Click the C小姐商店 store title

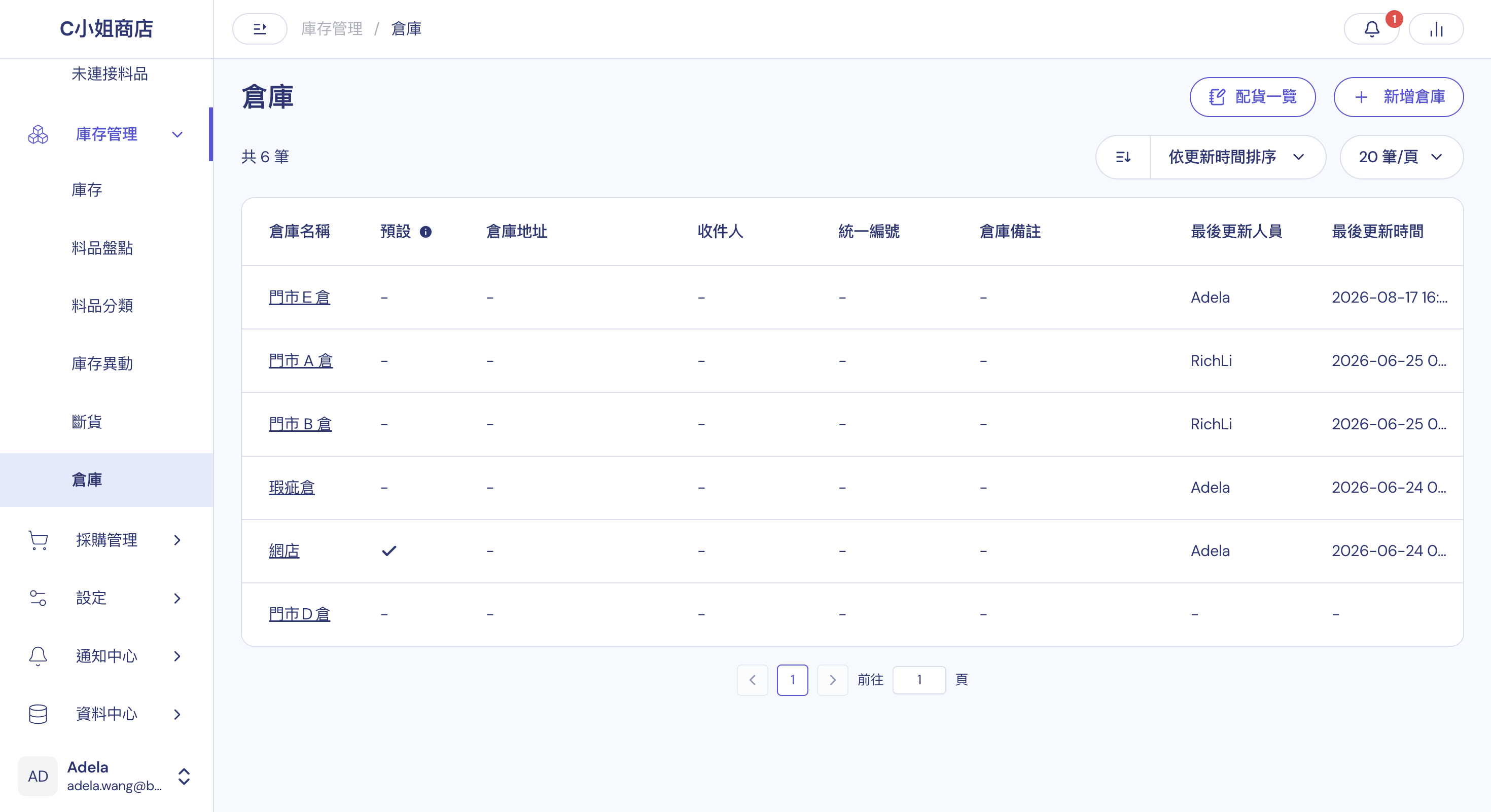(106, 28)
